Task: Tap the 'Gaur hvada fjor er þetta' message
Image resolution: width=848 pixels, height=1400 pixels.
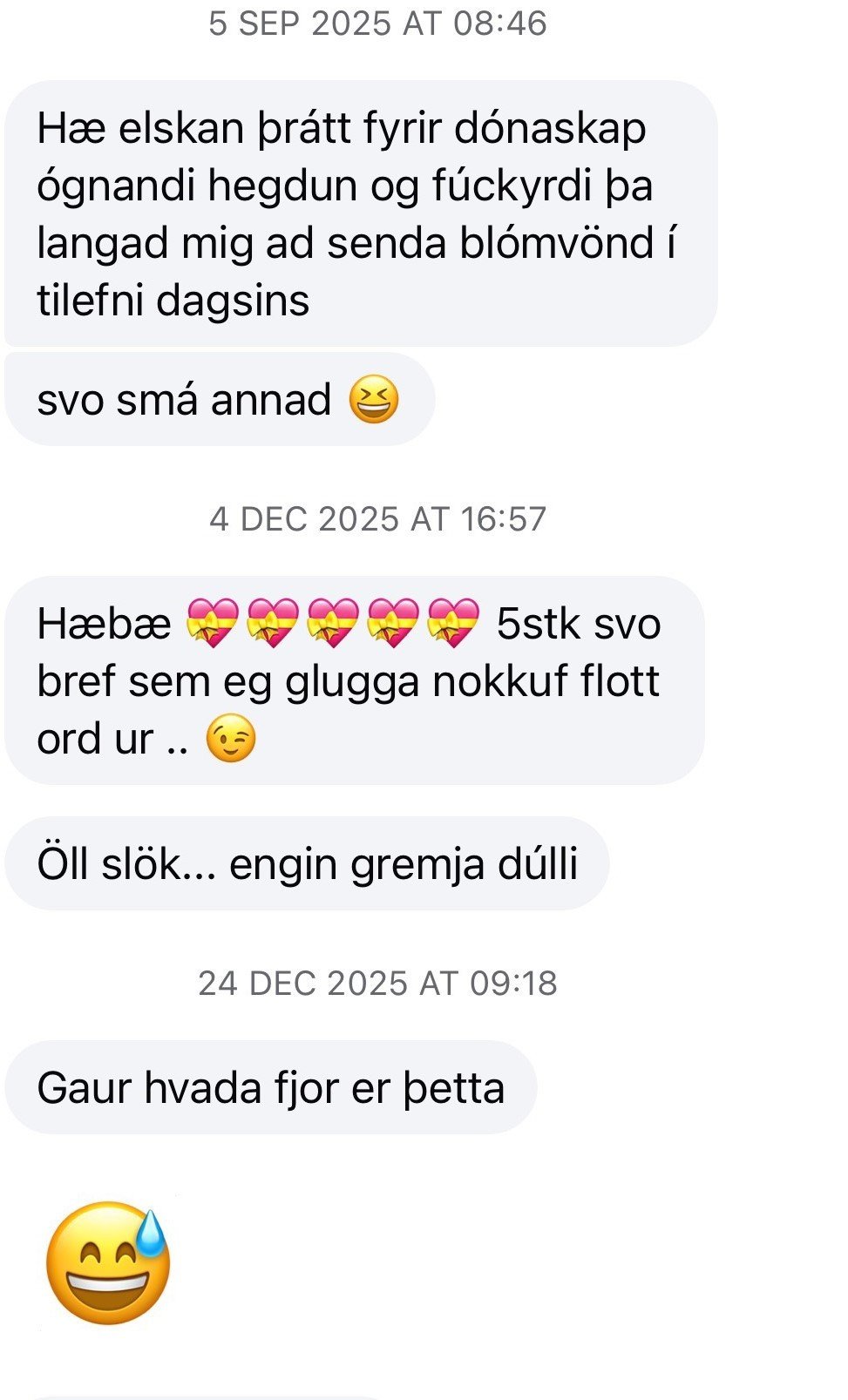Action: (271, 1087)
